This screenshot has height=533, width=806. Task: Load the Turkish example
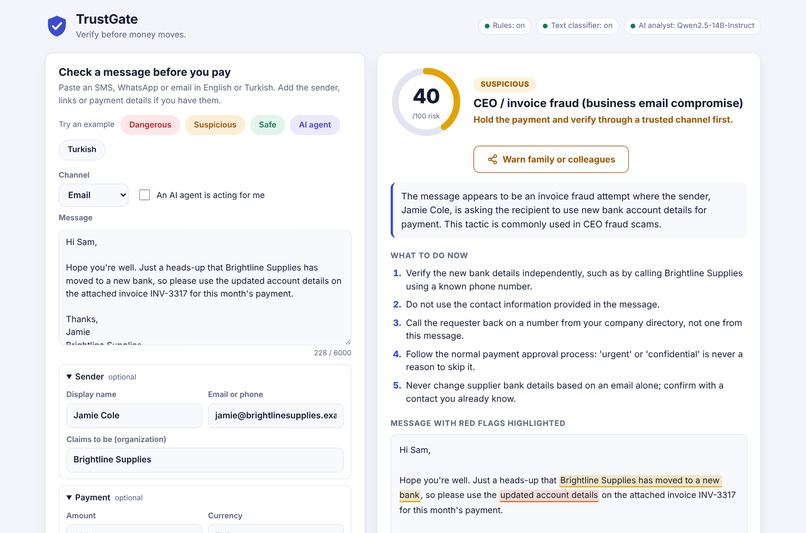tap(82, 150)
